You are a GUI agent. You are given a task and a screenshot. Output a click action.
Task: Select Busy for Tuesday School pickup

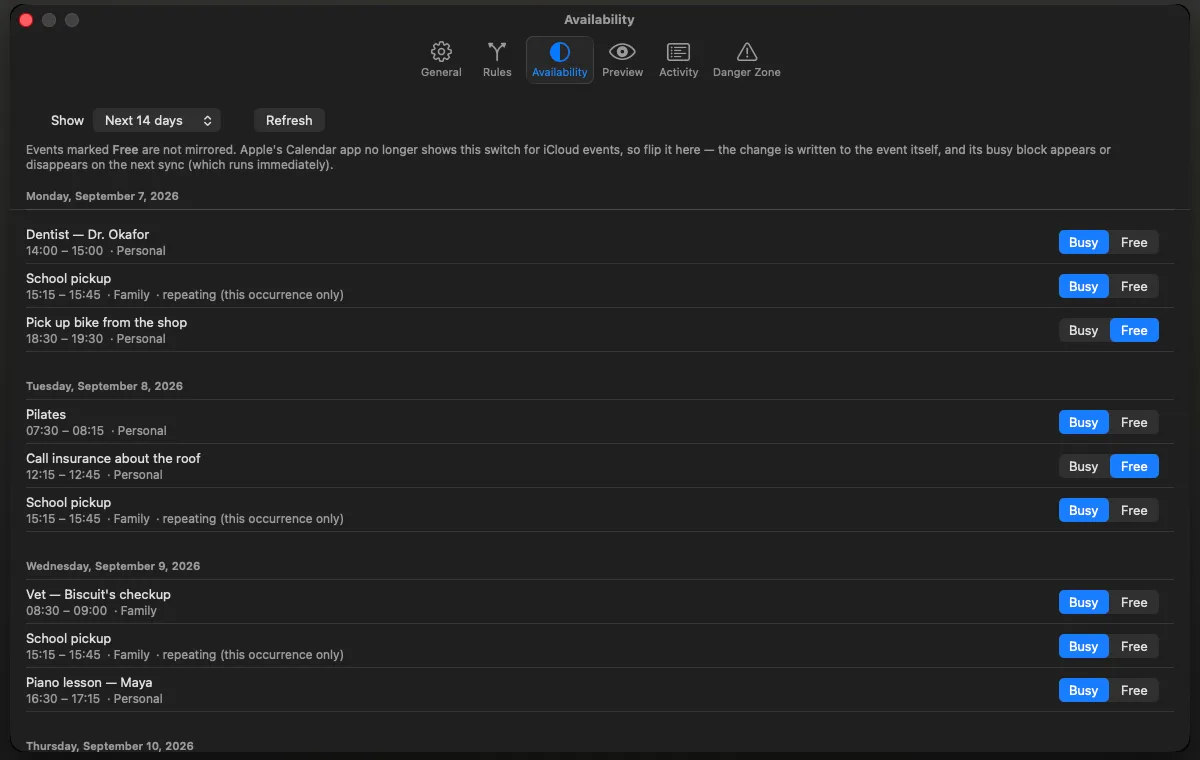pos(1084,510)
